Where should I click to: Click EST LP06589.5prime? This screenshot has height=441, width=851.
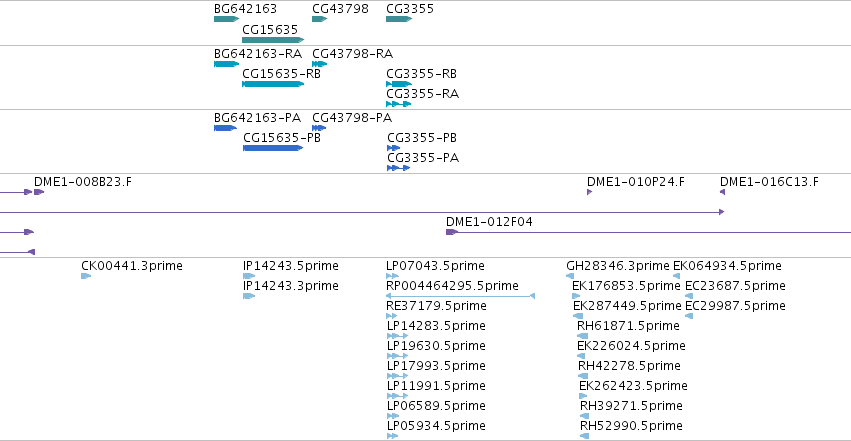tap(393, 416)
